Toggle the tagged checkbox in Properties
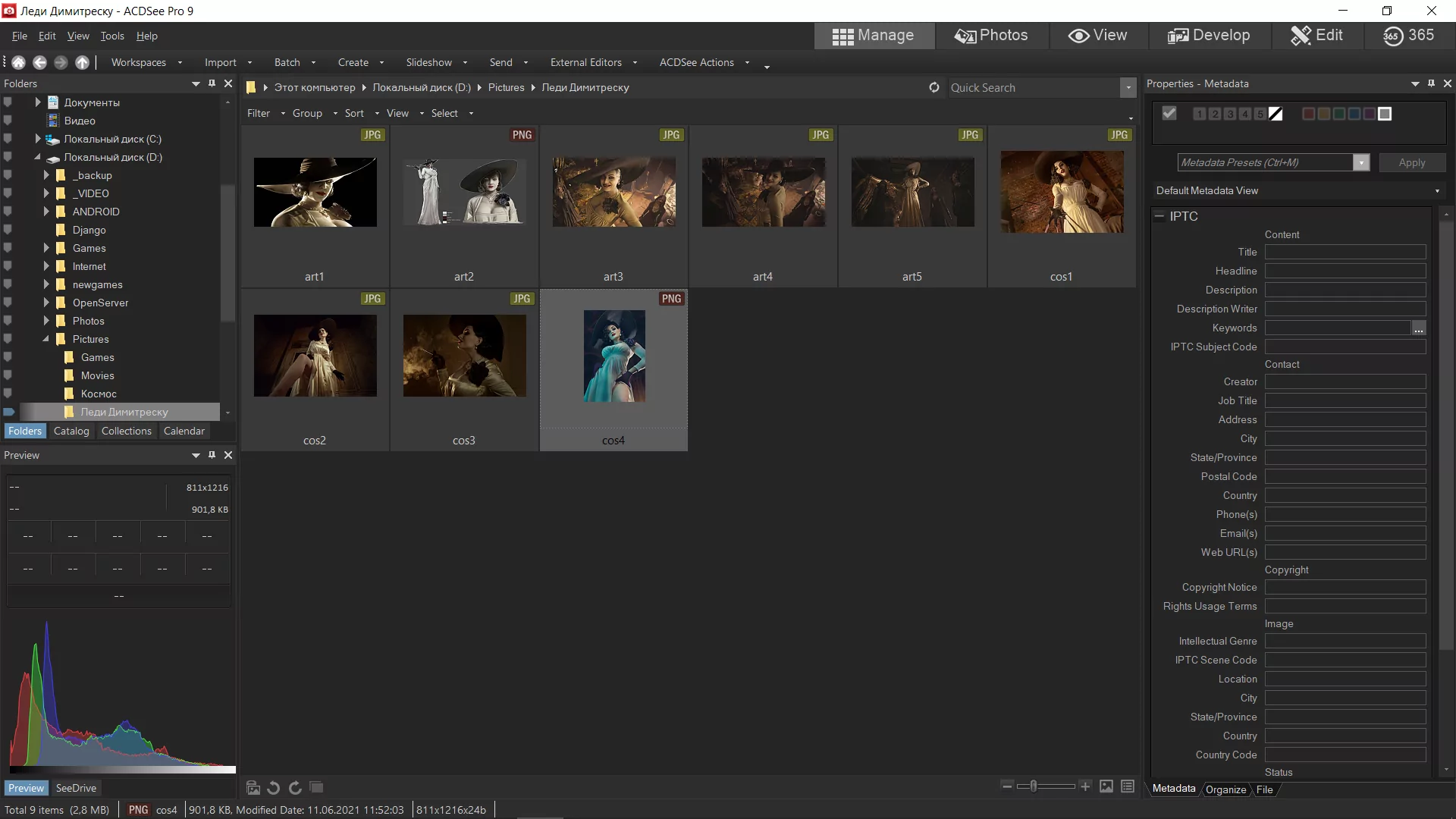Screen dimensions: 1456x819 tap(1169, 114)
